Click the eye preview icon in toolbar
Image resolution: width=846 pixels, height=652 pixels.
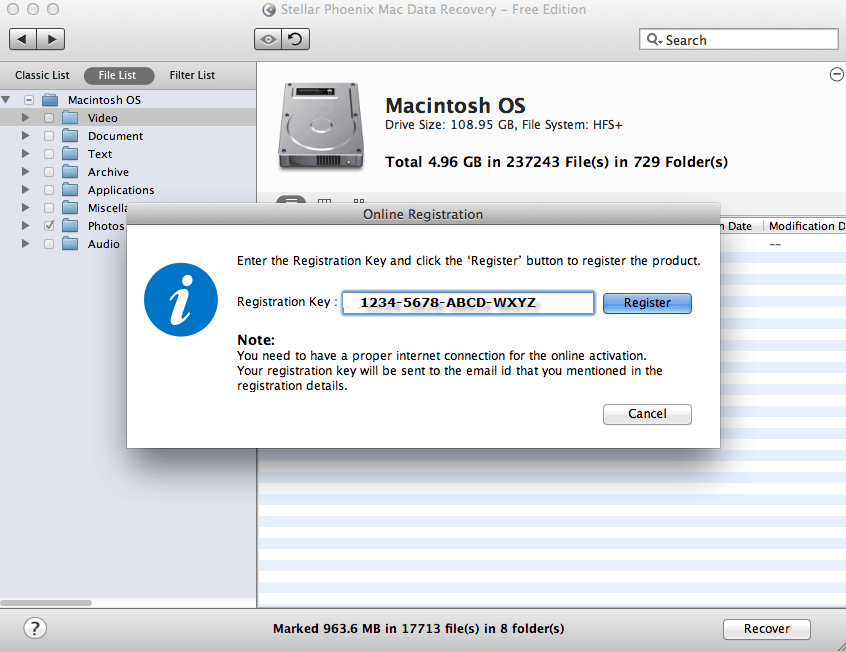pos(267,39)
